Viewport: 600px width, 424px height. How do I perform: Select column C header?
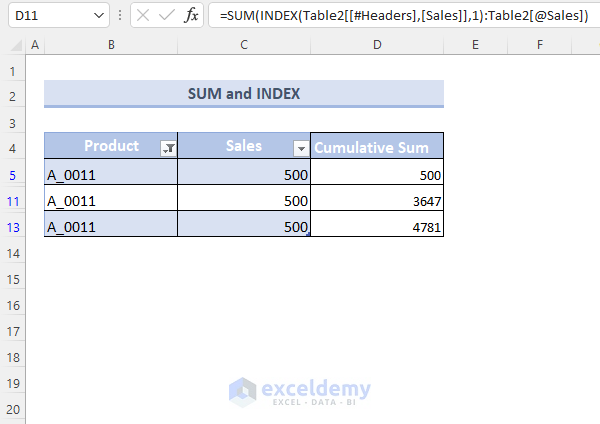click(x=244, y=45)
